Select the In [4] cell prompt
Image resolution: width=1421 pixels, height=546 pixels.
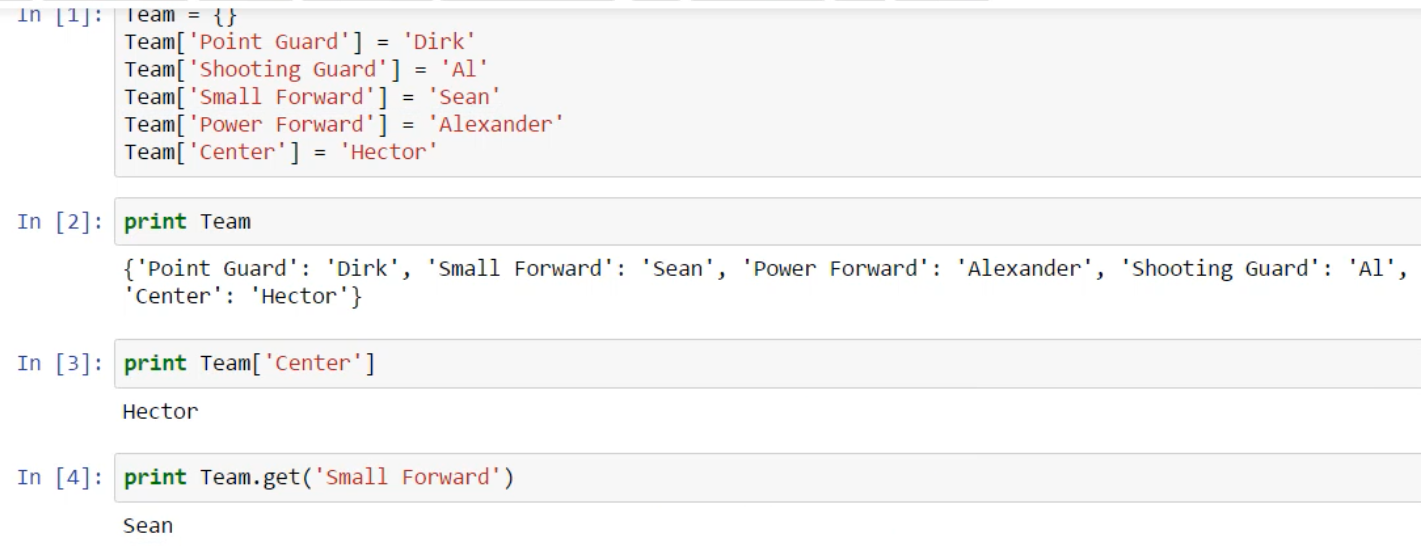point(60,478)
